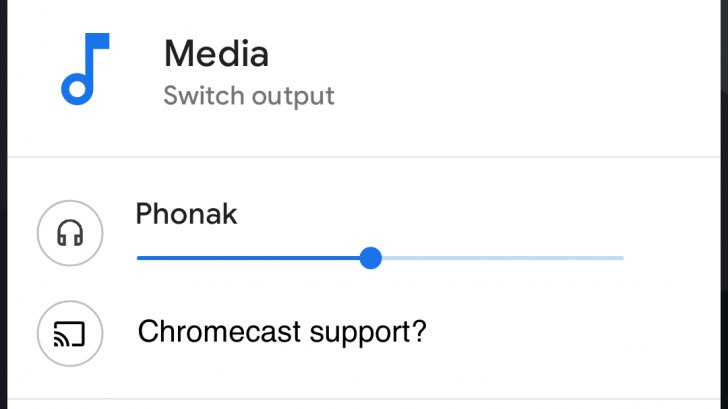The image size is (728, 409).
Task: Click the filled blue part of the Phonak slider
Action: 250,258
